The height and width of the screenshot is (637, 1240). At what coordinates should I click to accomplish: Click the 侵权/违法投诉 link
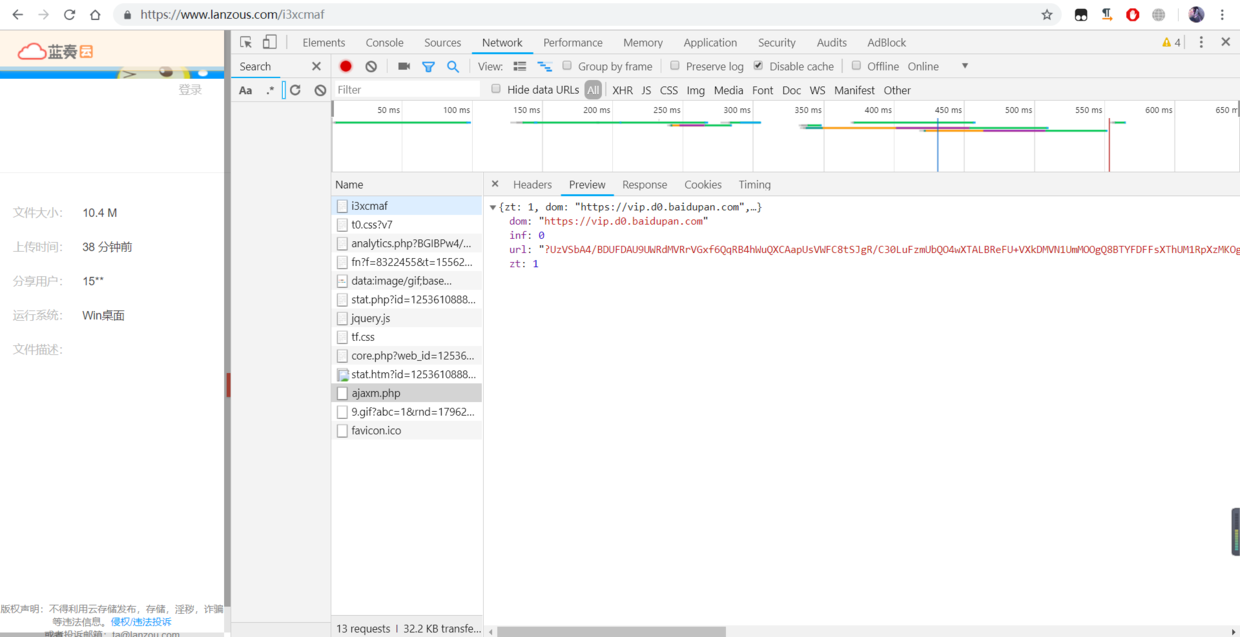(141, 621)
